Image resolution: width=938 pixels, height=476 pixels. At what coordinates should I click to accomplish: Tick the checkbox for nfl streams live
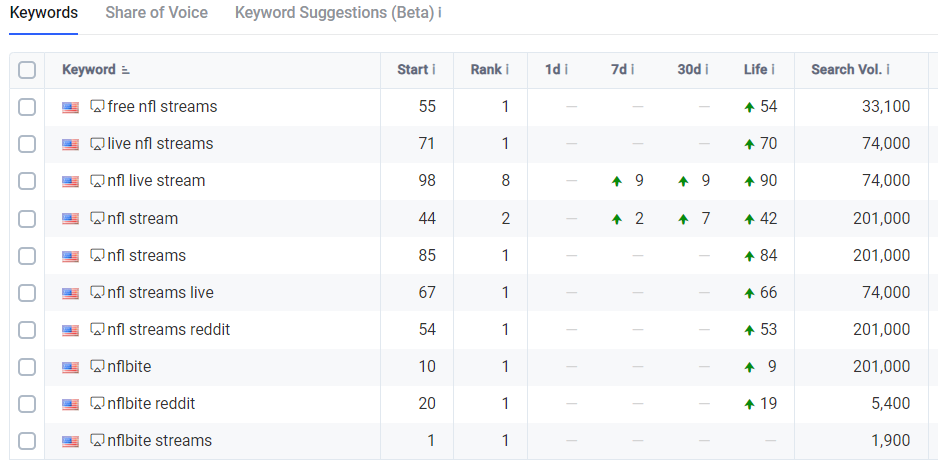[x=27, y=292]
